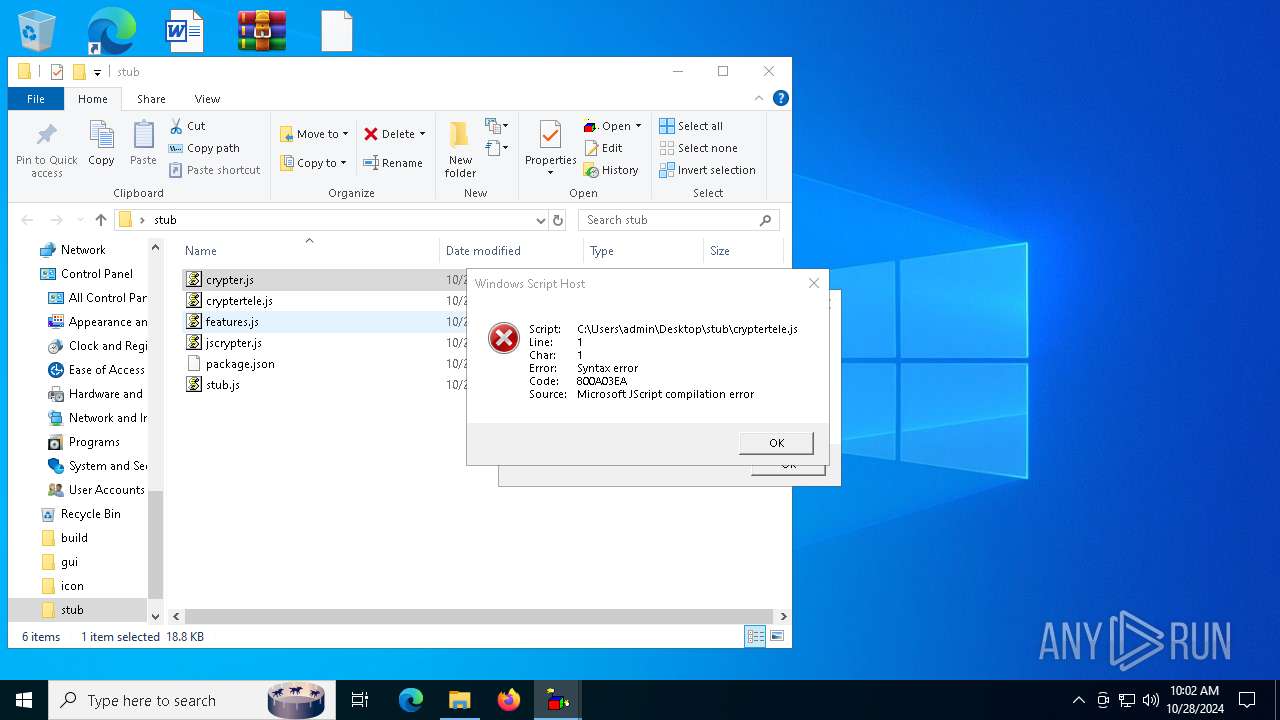Image resolution: width=1280 pixels, height=720 pixels.
Task: Open Control Panel in navigation pane
Action: [x=96, y=274]
